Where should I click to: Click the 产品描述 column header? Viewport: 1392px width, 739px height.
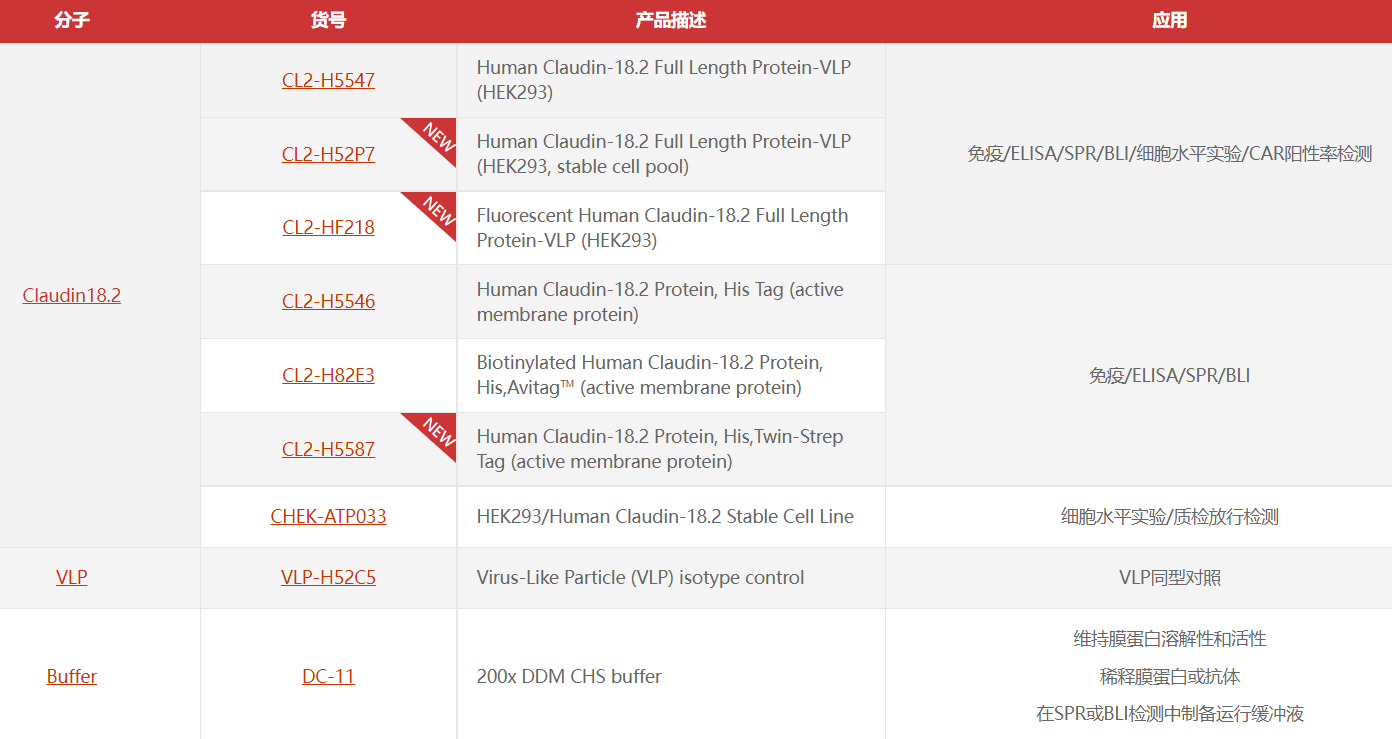pos(671,21)
